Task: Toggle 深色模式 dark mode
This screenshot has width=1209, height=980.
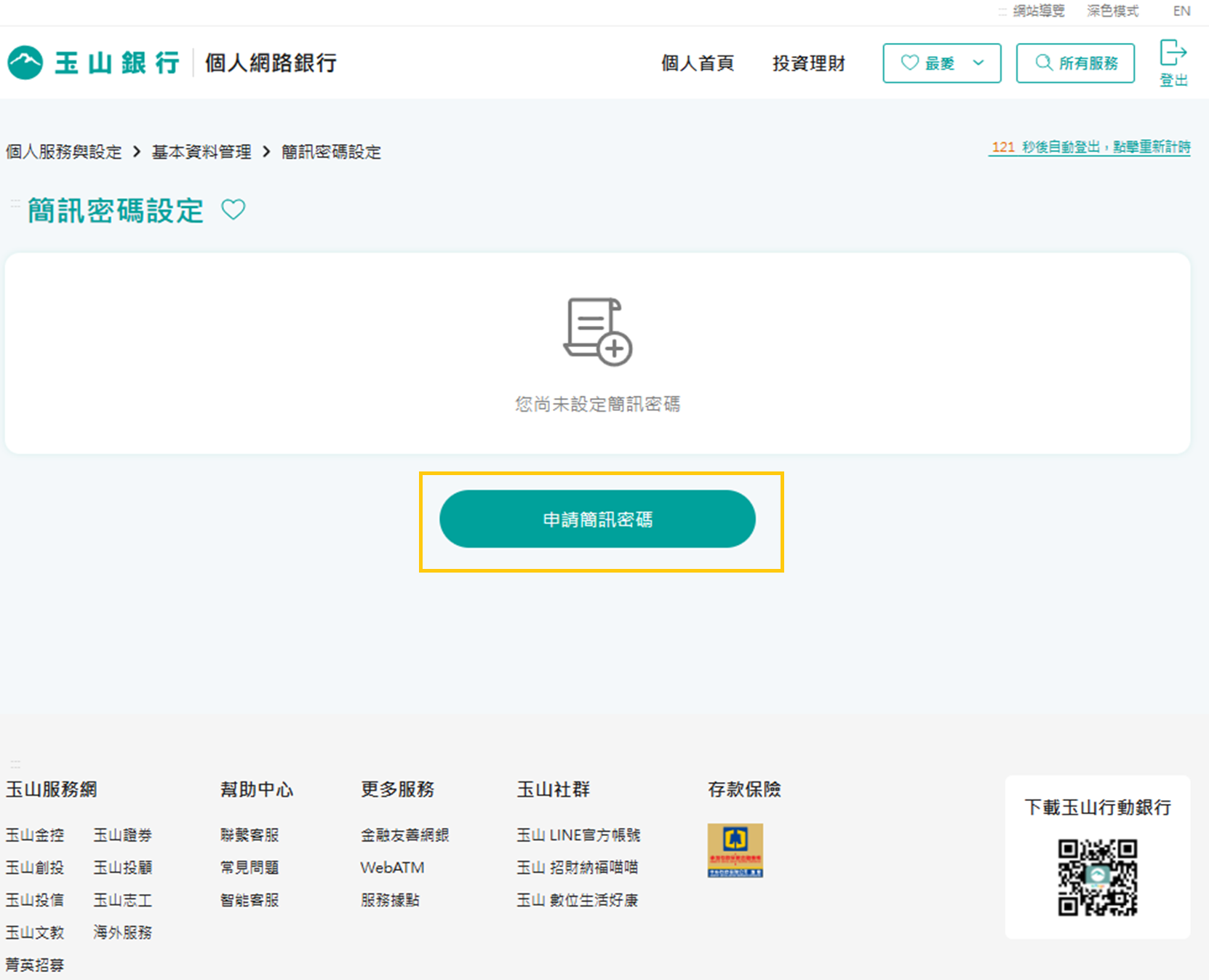Action: click(1112, 11)
